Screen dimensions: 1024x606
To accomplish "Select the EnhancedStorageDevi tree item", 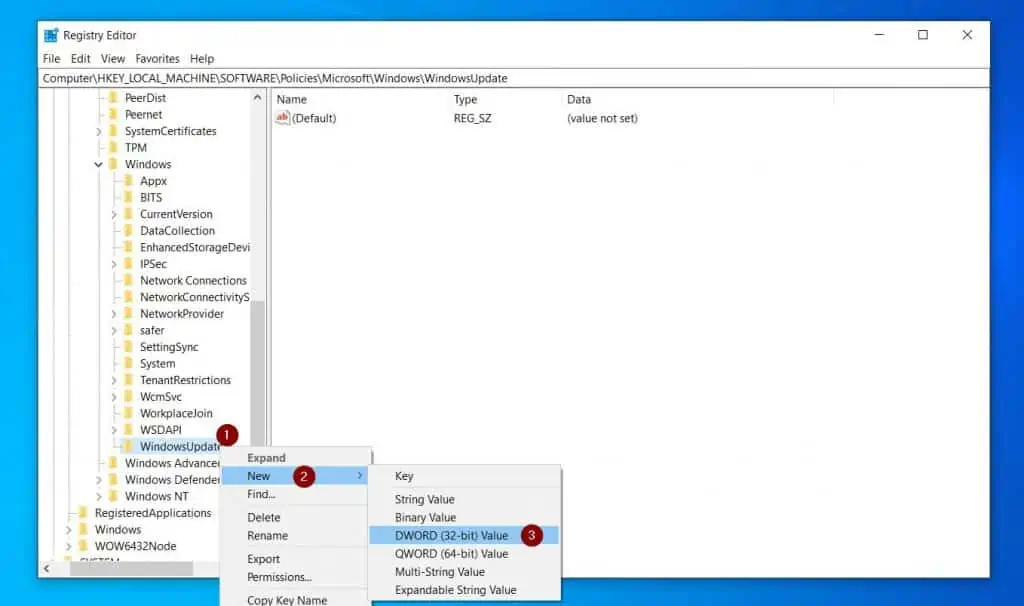I will pos(195,247).
